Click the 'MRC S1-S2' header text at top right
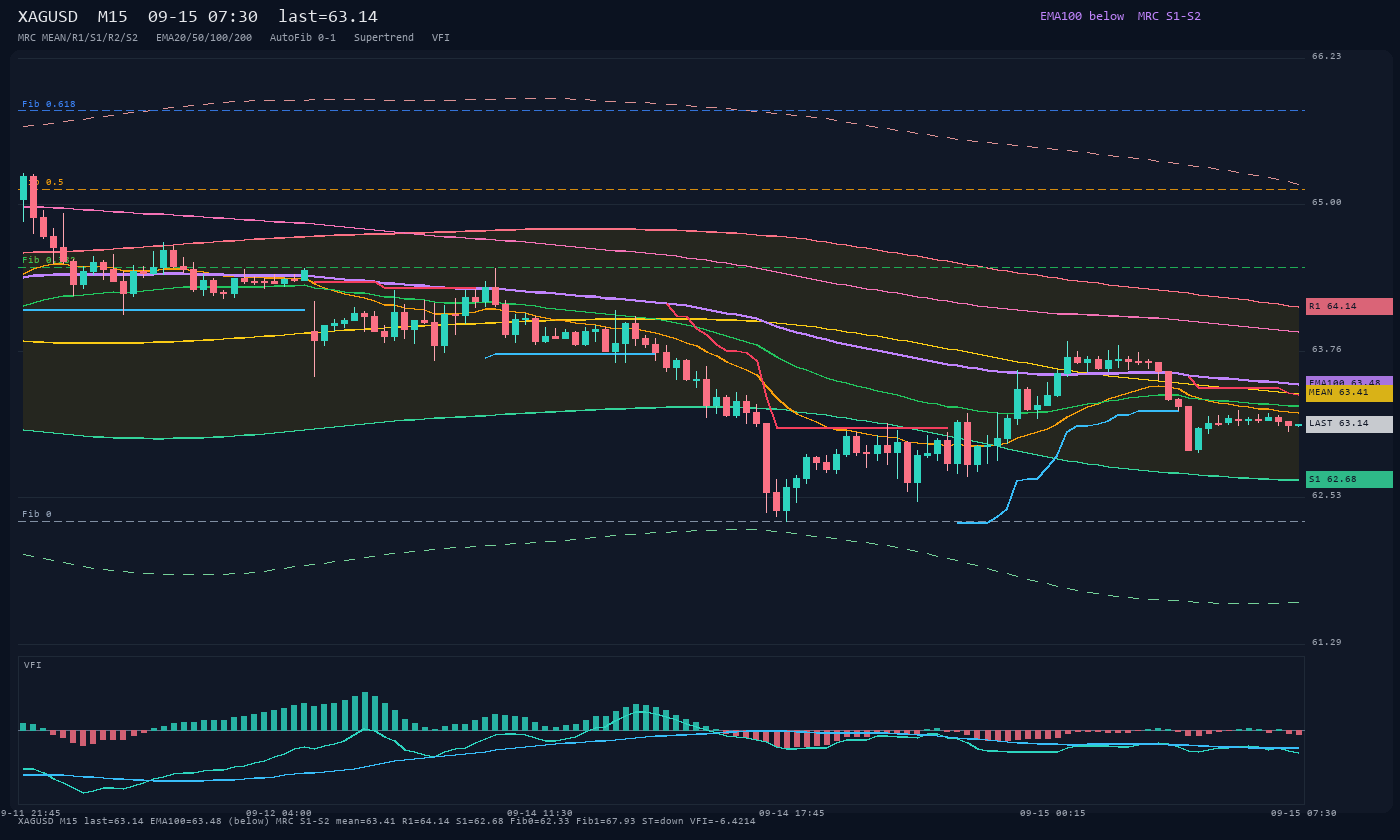The image size is (1400, 840). point(1169,16)
